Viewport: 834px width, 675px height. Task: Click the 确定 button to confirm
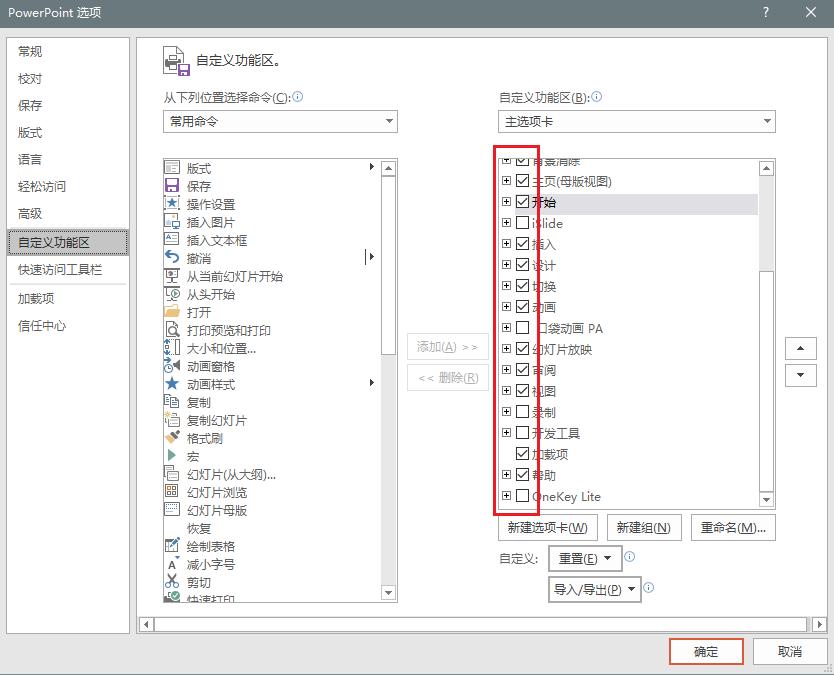706,651
